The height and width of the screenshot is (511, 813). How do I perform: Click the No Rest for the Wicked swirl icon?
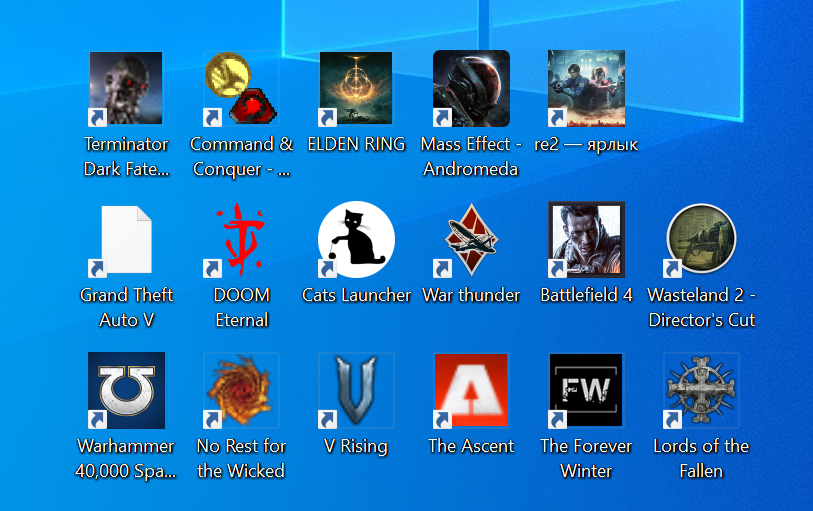241,391
